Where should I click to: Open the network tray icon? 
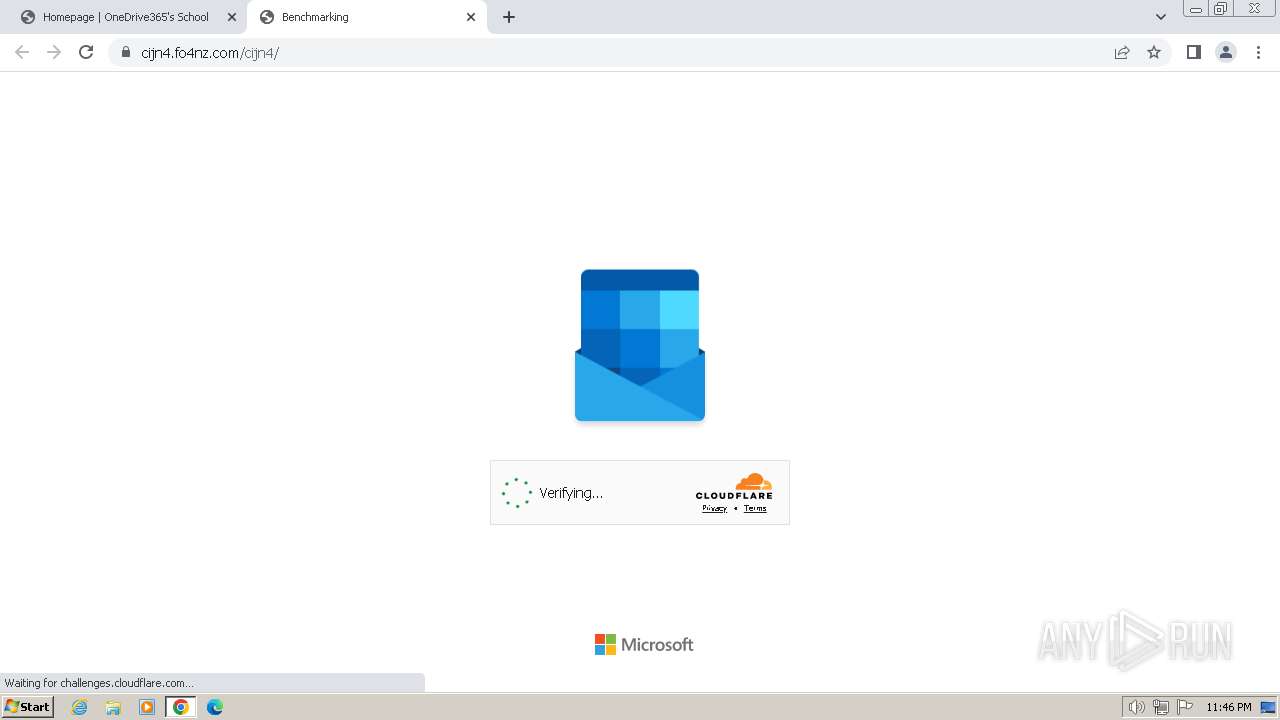(1161, 707)
